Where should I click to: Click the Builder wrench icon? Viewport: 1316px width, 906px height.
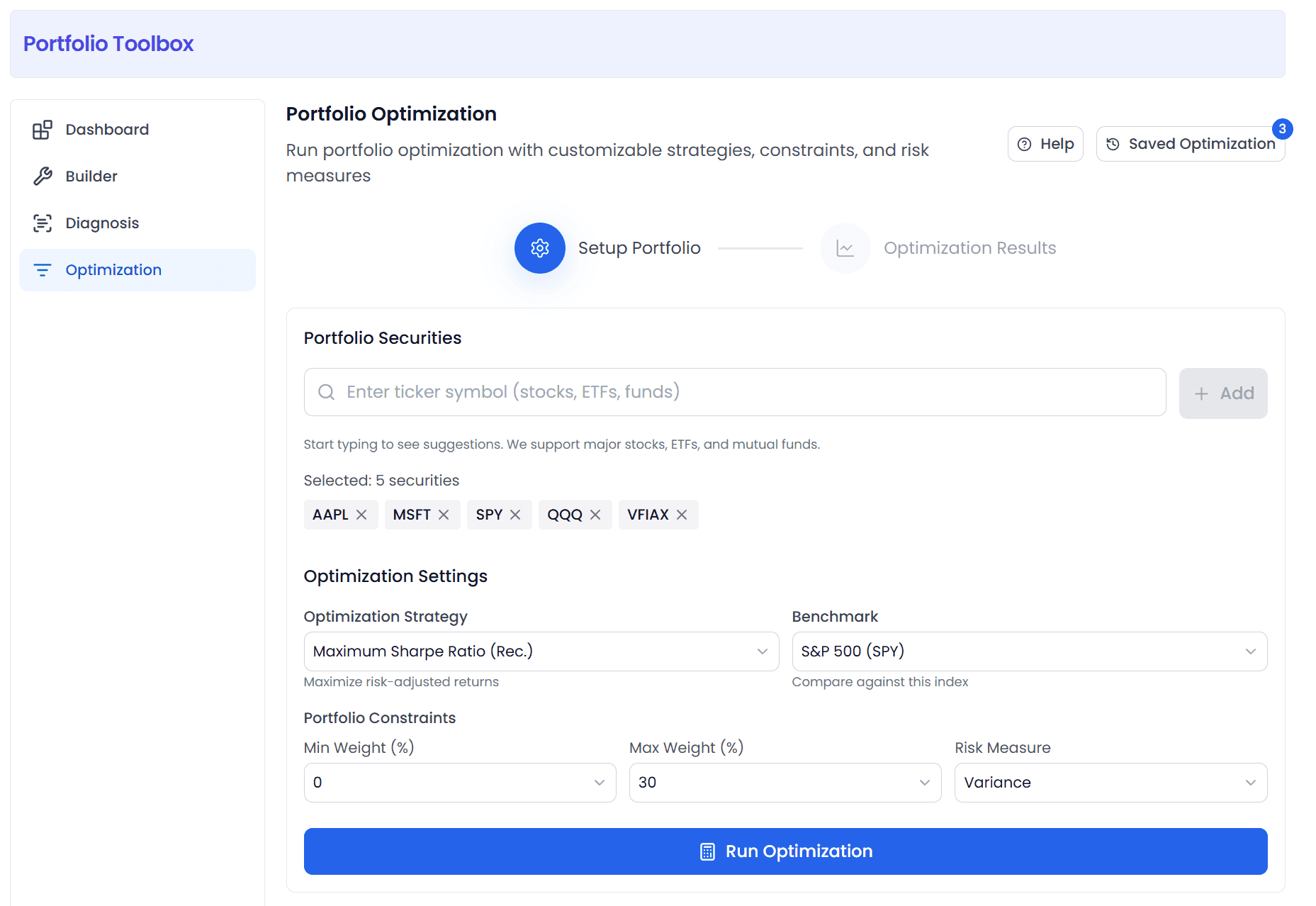[43, 177]
